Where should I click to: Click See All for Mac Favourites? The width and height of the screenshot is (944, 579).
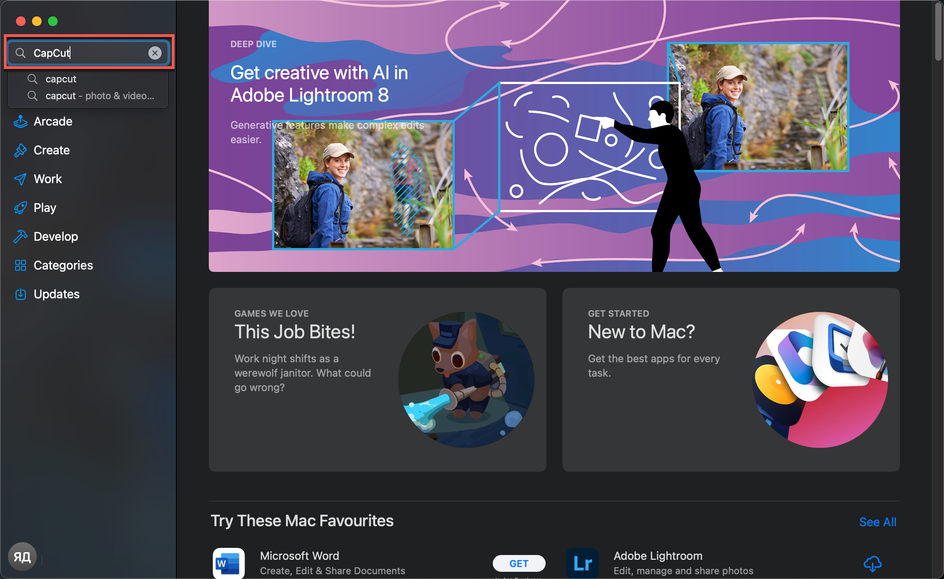pyautogui.click(x=878, y=522)
